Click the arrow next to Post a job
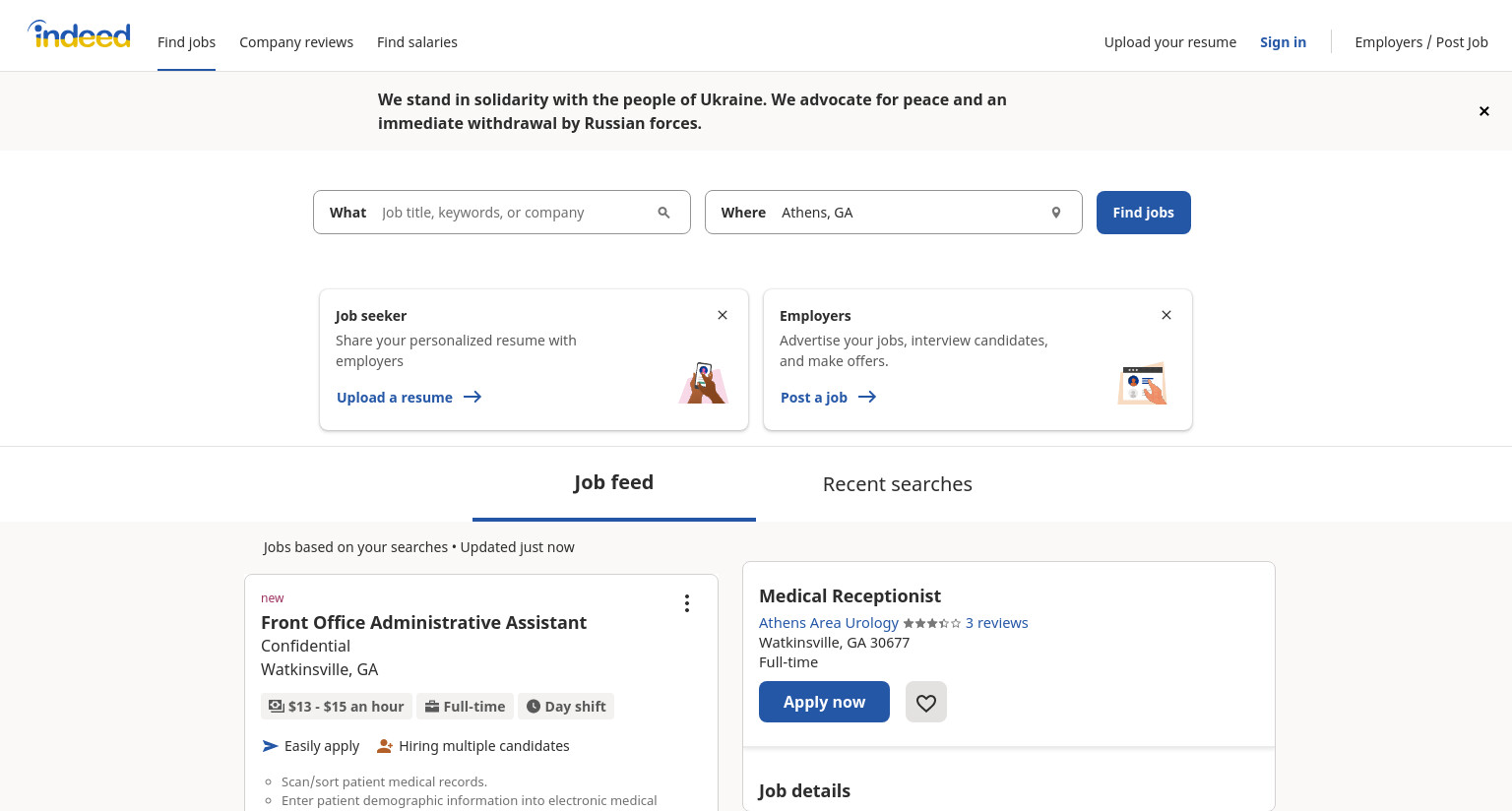Screen dimensions: 1512x811 click(867, 397)
